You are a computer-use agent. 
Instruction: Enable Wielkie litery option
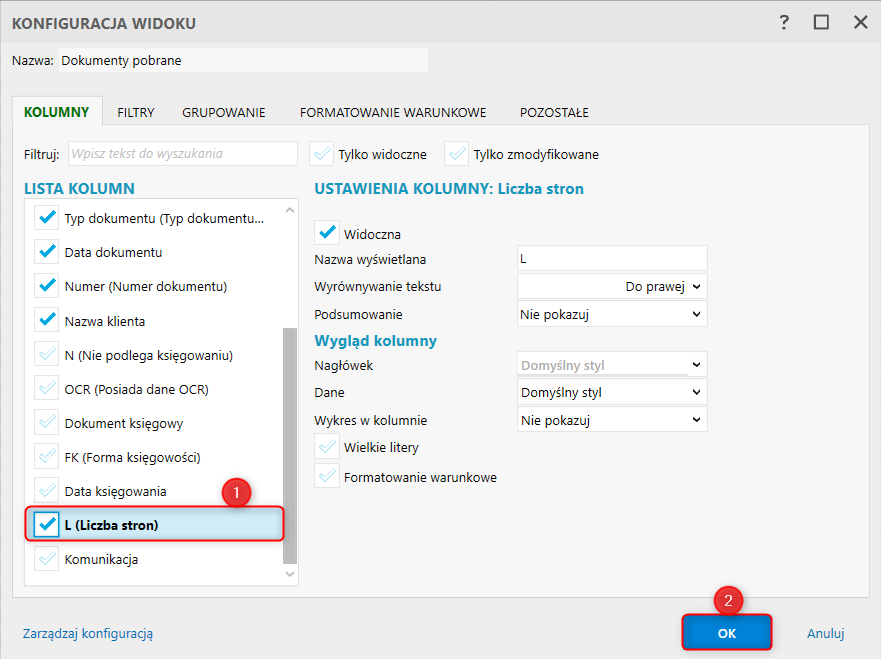(x=327, y=446)
